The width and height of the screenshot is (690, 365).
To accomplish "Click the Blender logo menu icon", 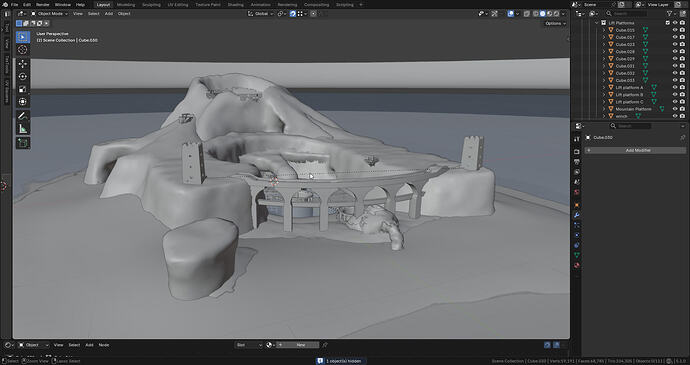I will [x=5, y=4].
